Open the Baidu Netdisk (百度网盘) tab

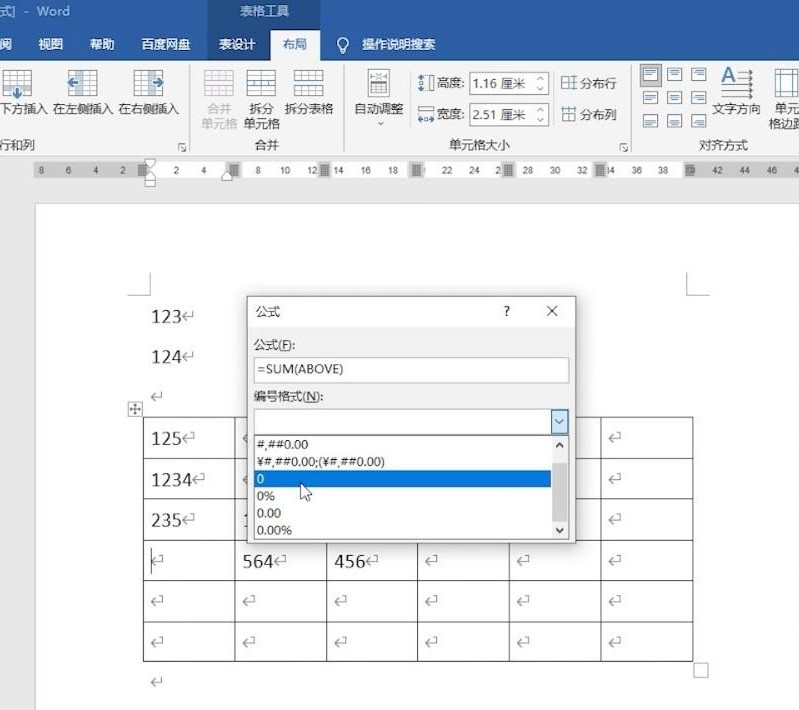166,44
